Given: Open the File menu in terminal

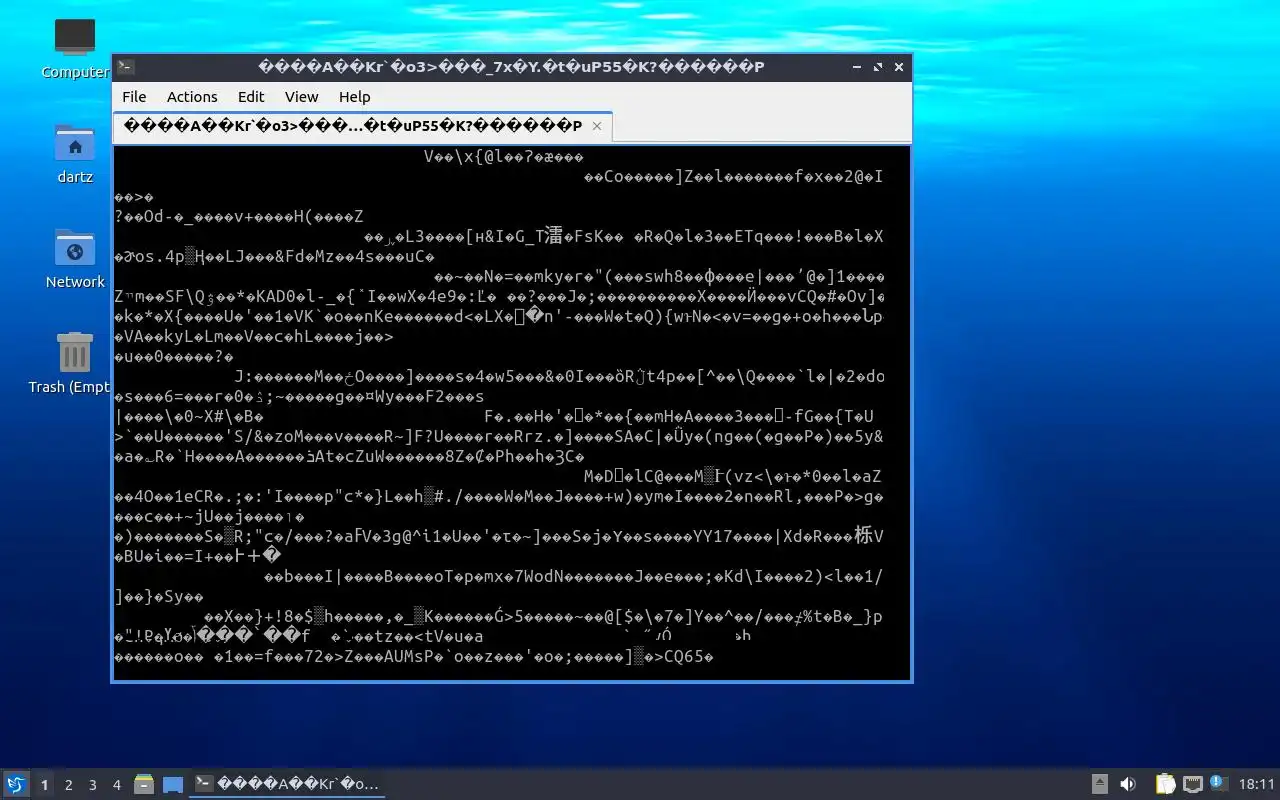Looking at the screenshot, I should point(134,97).
